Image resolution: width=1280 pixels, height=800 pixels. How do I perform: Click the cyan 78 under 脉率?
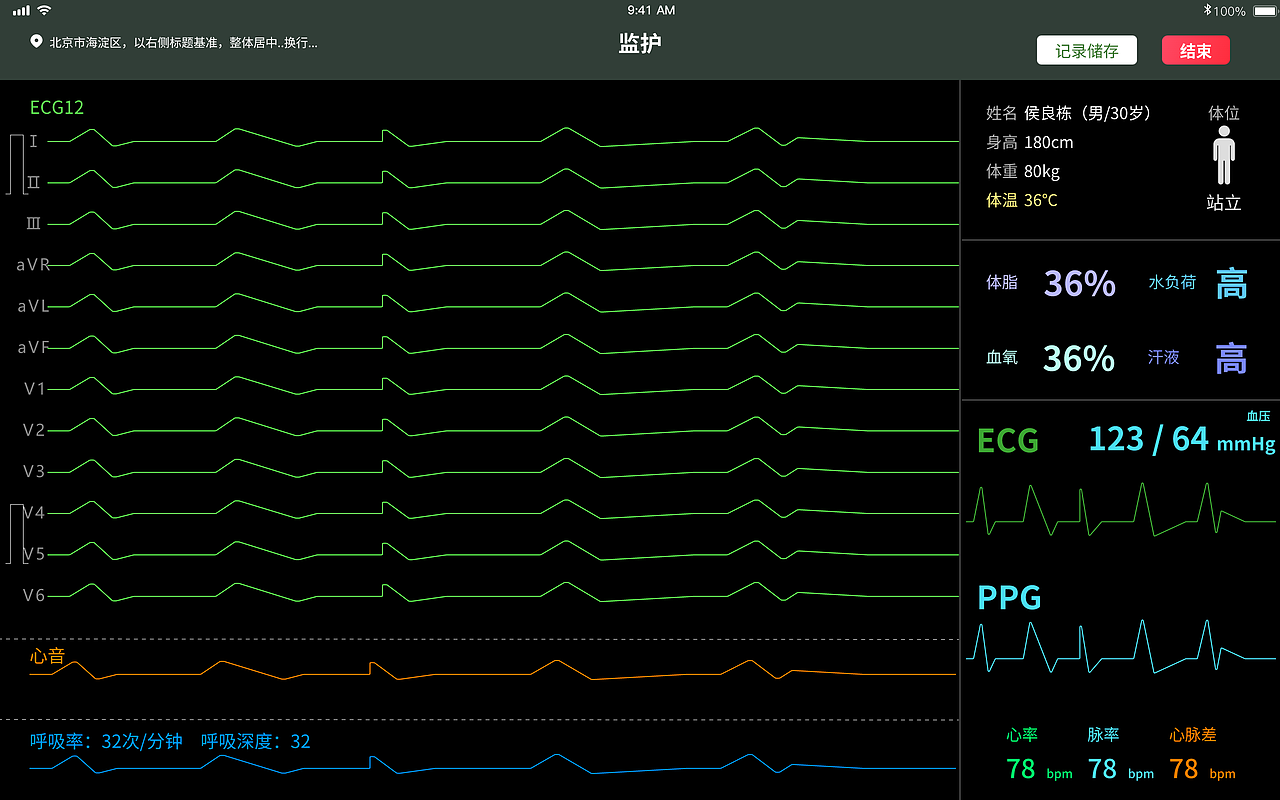[x=1102, y=768]
